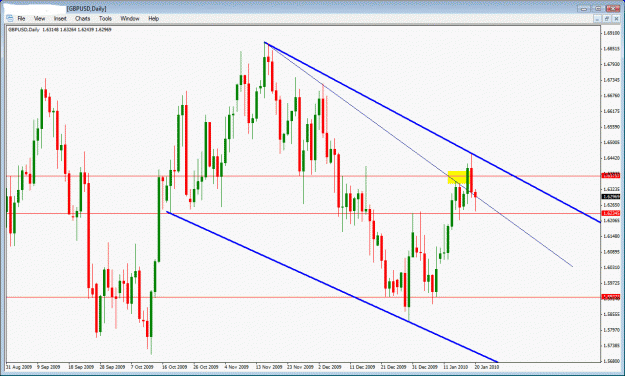Viewport: 625px width, 376px height.
Task: Click the 16 Oct 2009 date label
Action: 175,367
